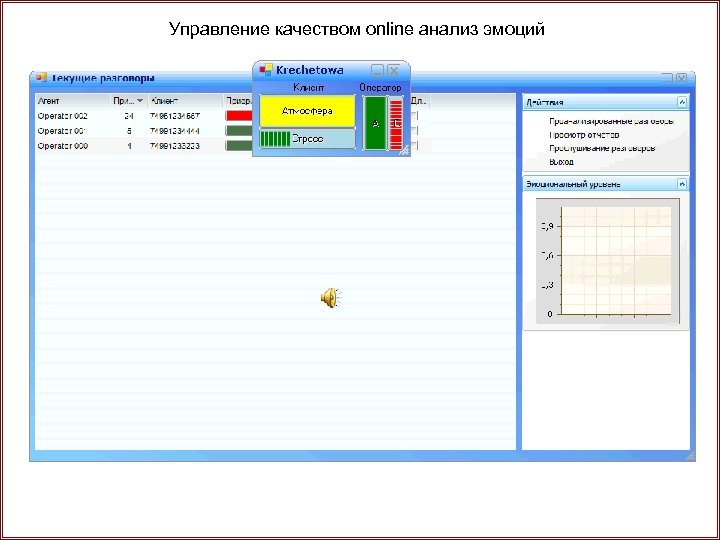Click the client phone number for Operator 000
The width and height of the screenshot is (720, 540).
click(174, 146)
